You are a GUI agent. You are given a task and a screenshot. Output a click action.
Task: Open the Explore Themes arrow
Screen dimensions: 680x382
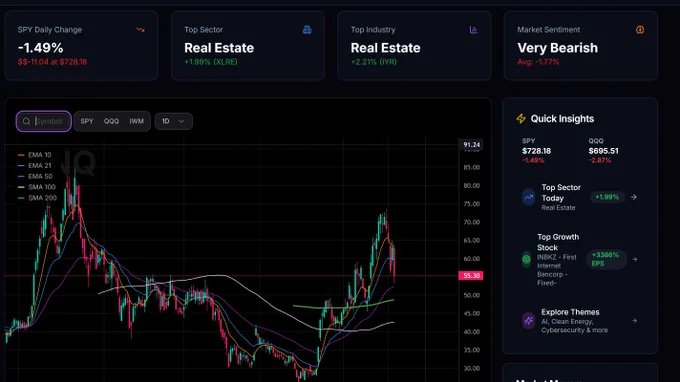pyautogui.click(x=634, y=321)
